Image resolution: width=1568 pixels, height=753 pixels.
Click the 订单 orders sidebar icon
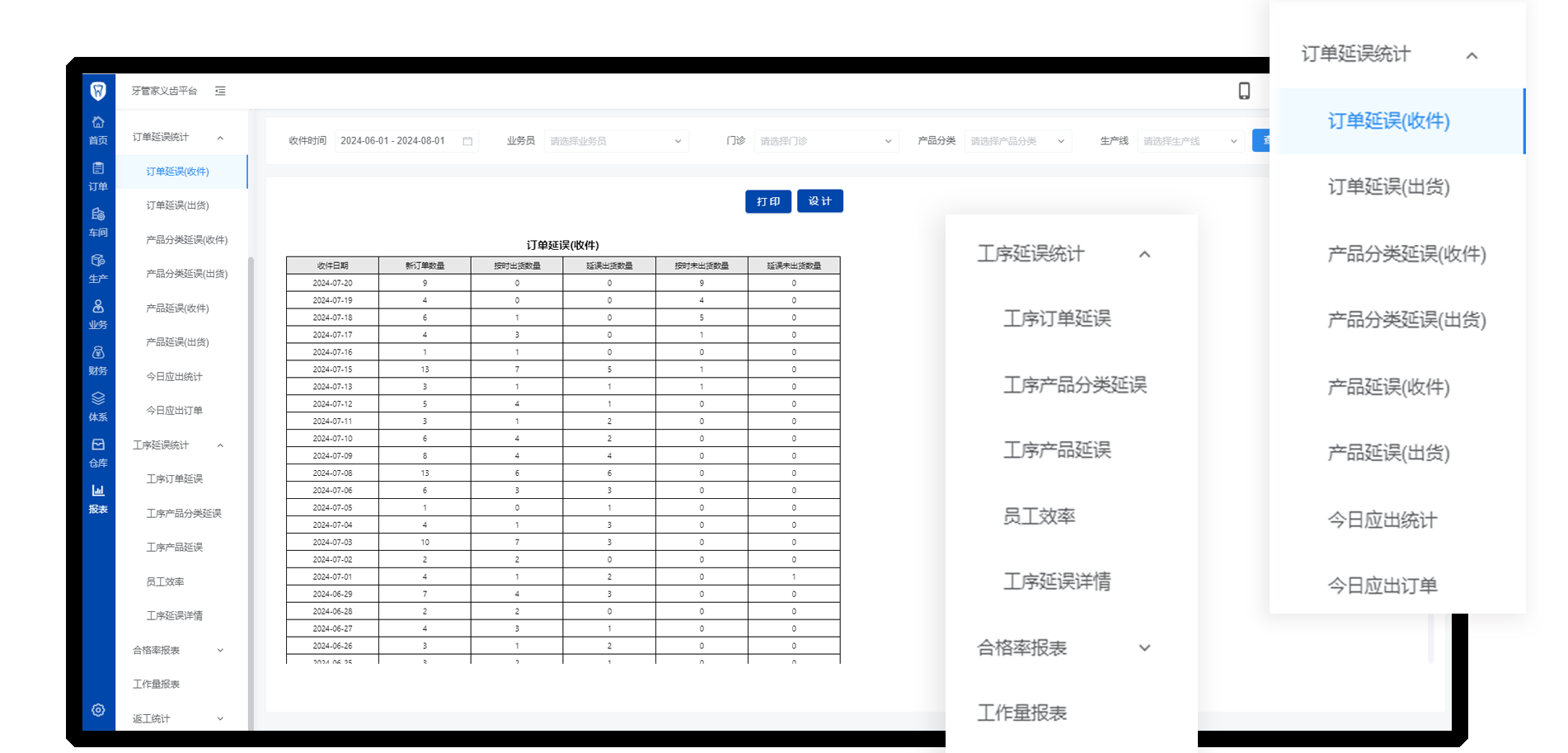coord(98,176)
